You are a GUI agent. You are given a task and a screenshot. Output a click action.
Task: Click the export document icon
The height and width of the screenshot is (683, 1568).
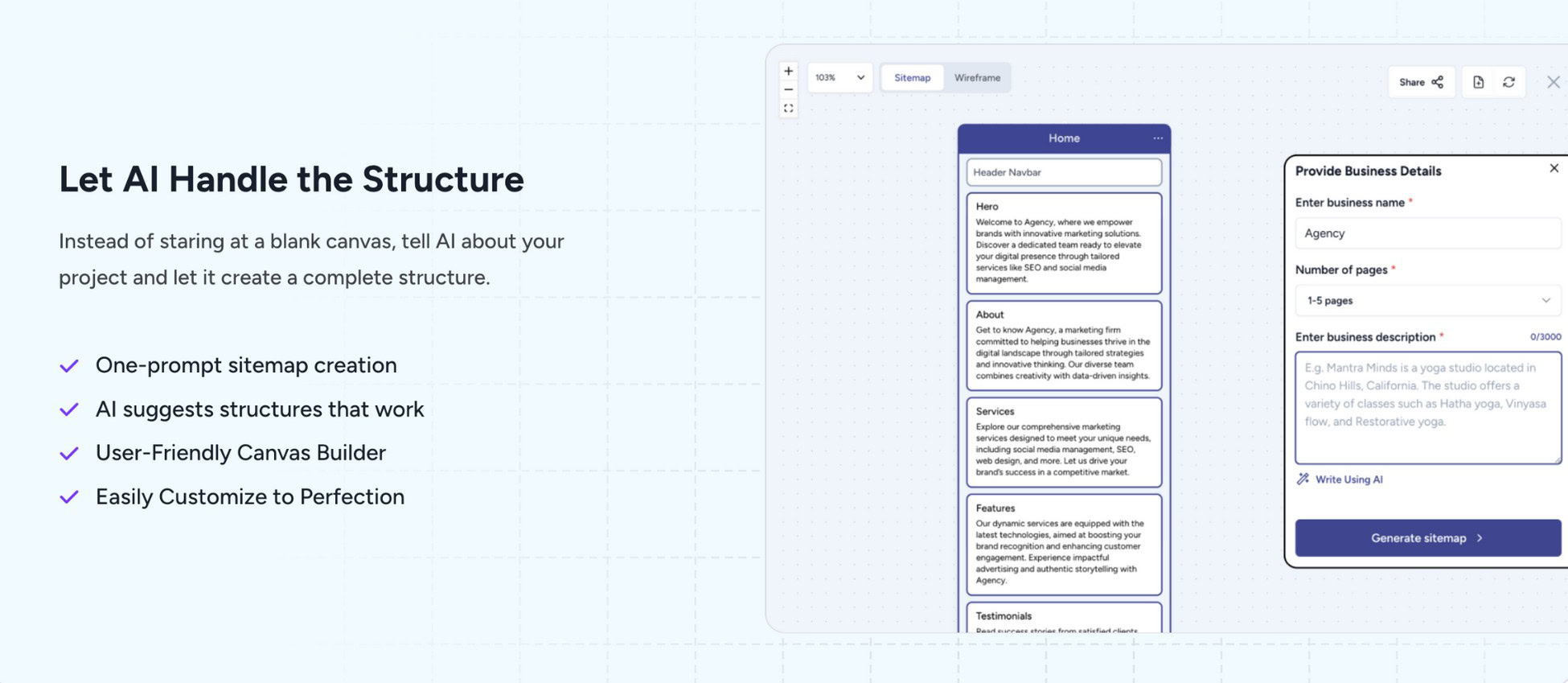pos(1478,82)
